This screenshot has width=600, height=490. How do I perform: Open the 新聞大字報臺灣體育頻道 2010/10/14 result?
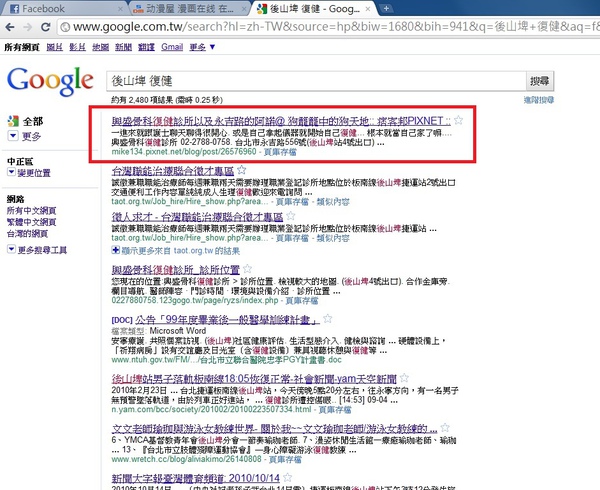point(196,478)
